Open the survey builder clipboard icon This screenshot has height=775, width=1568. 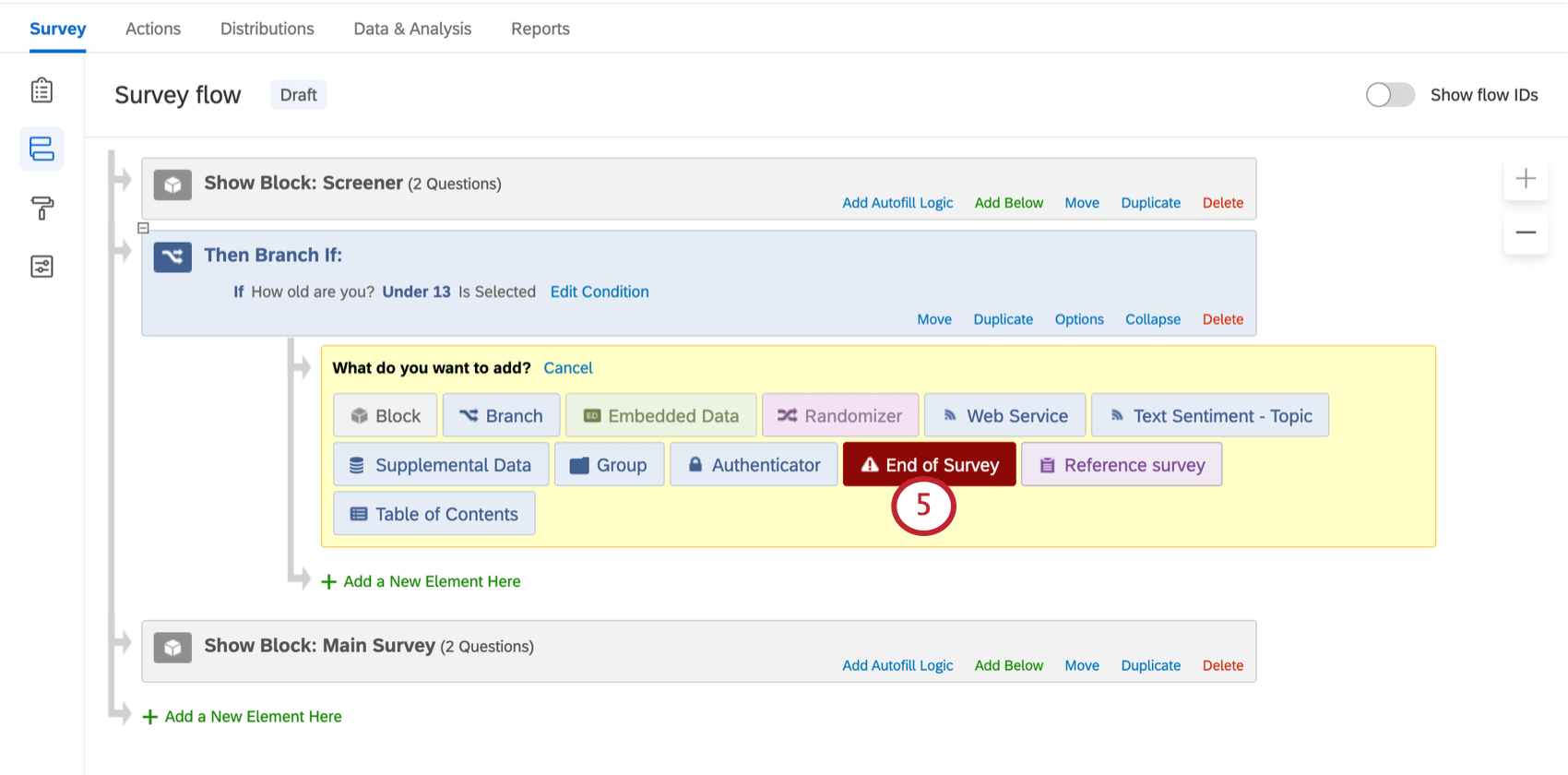[x=42, y=90]
